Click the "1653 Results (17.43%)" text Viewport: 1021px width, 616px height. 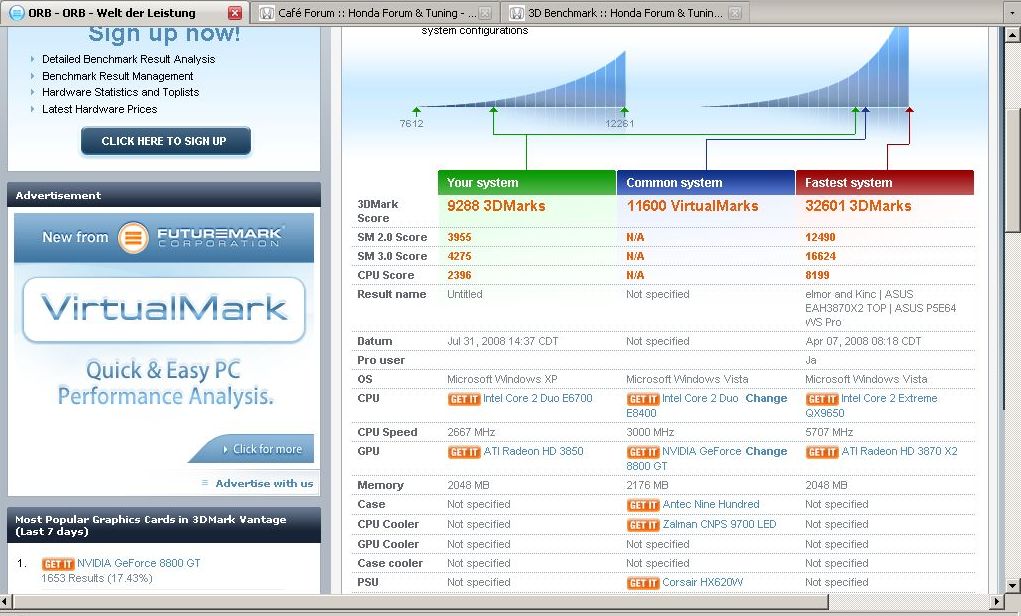click(x=97, y=578)
